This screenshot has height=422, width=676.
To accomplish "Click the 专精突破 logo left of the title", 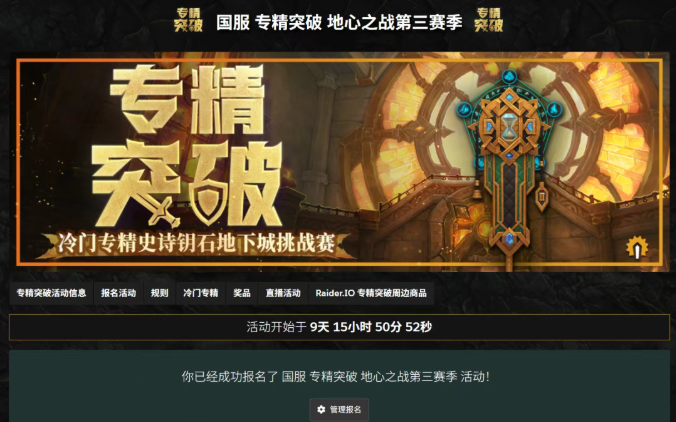I will [188, 20].
